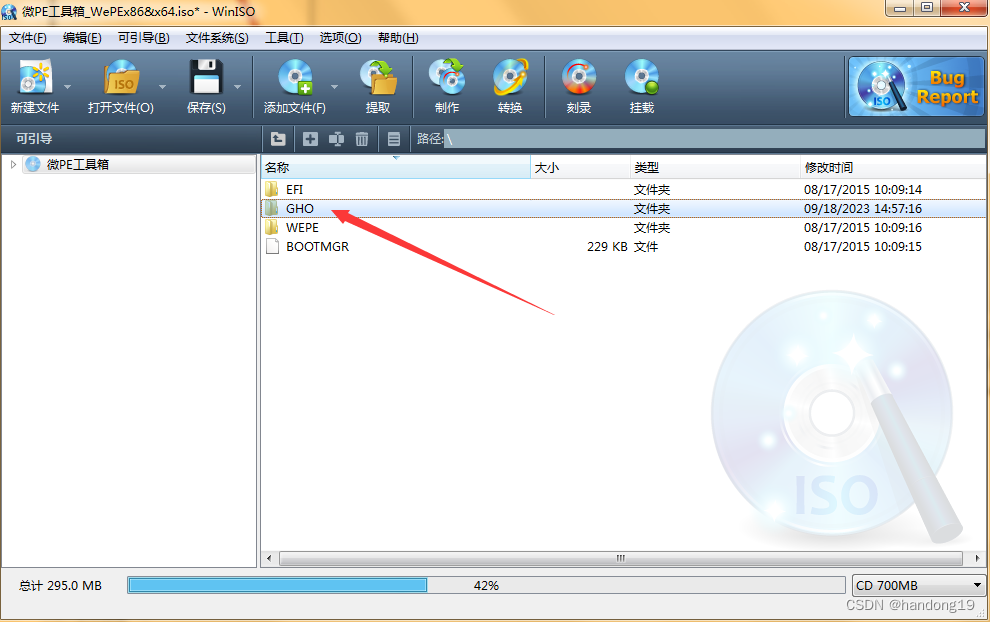Select 微PE工具箱 in the tree
The height and width of the screenshot is (622, 990).
point(78,165)
